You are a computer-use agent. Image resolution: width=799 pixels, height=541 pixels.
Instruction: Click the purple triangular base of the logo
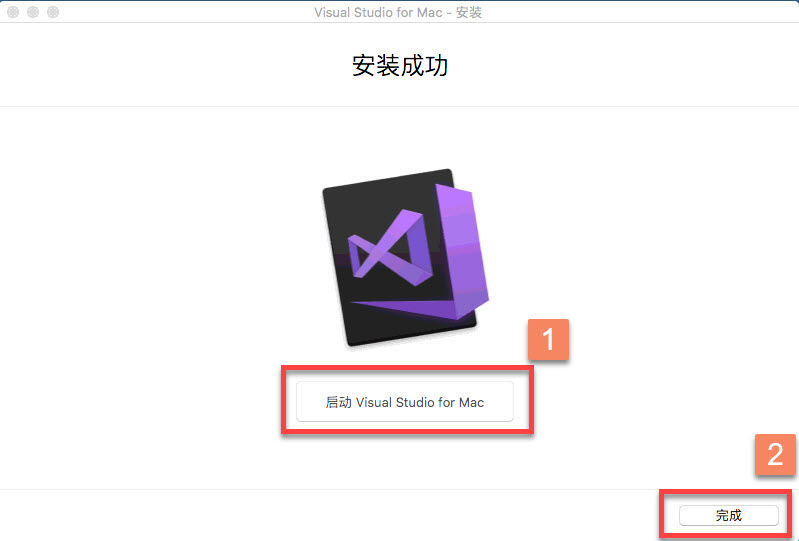[x=408, y=309]
